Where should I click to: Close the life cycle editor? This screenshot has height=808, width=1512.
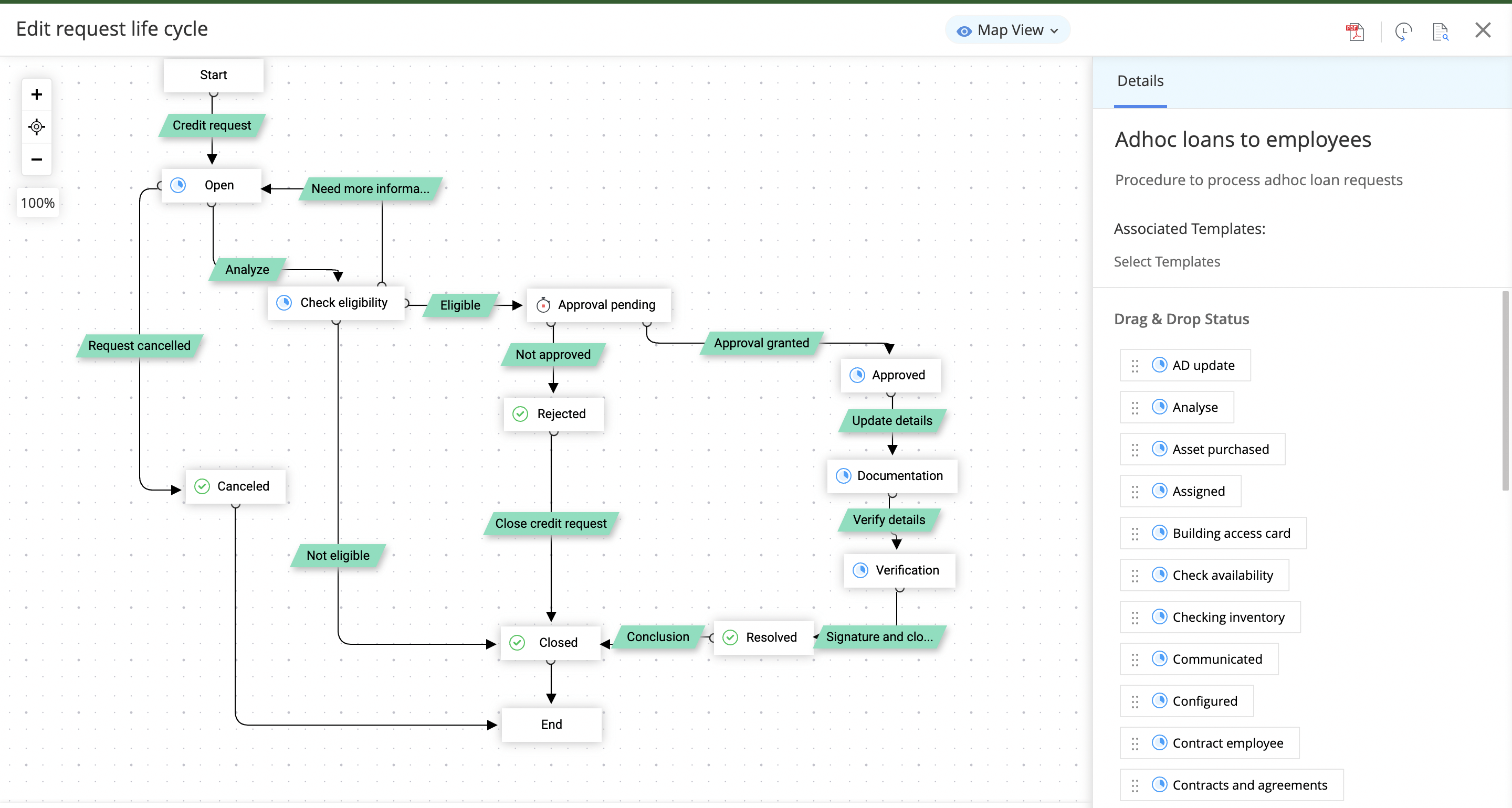(x=1483, y=30)
